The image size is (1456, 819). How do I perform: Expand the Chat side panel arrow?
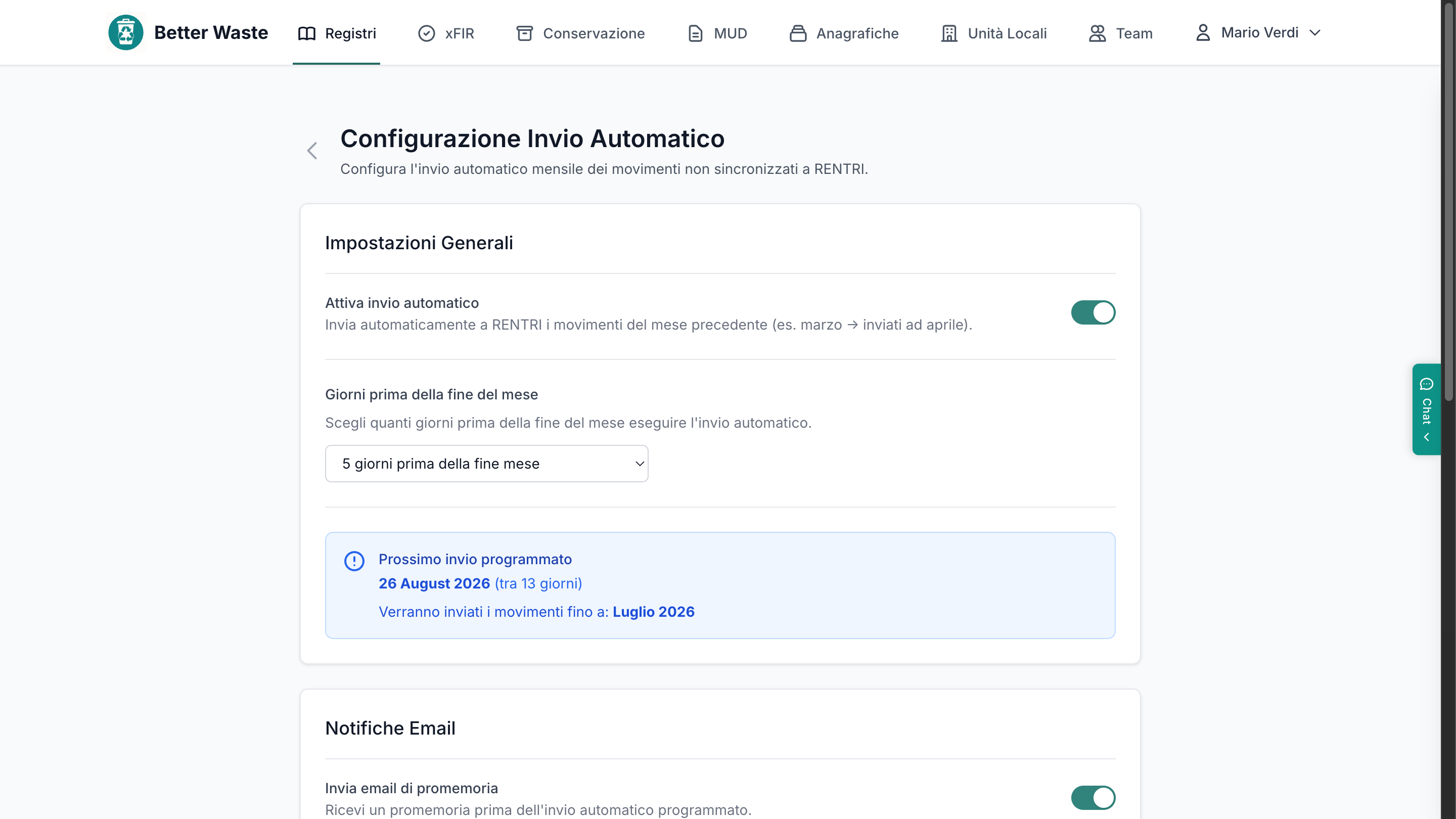point(1426,437)
